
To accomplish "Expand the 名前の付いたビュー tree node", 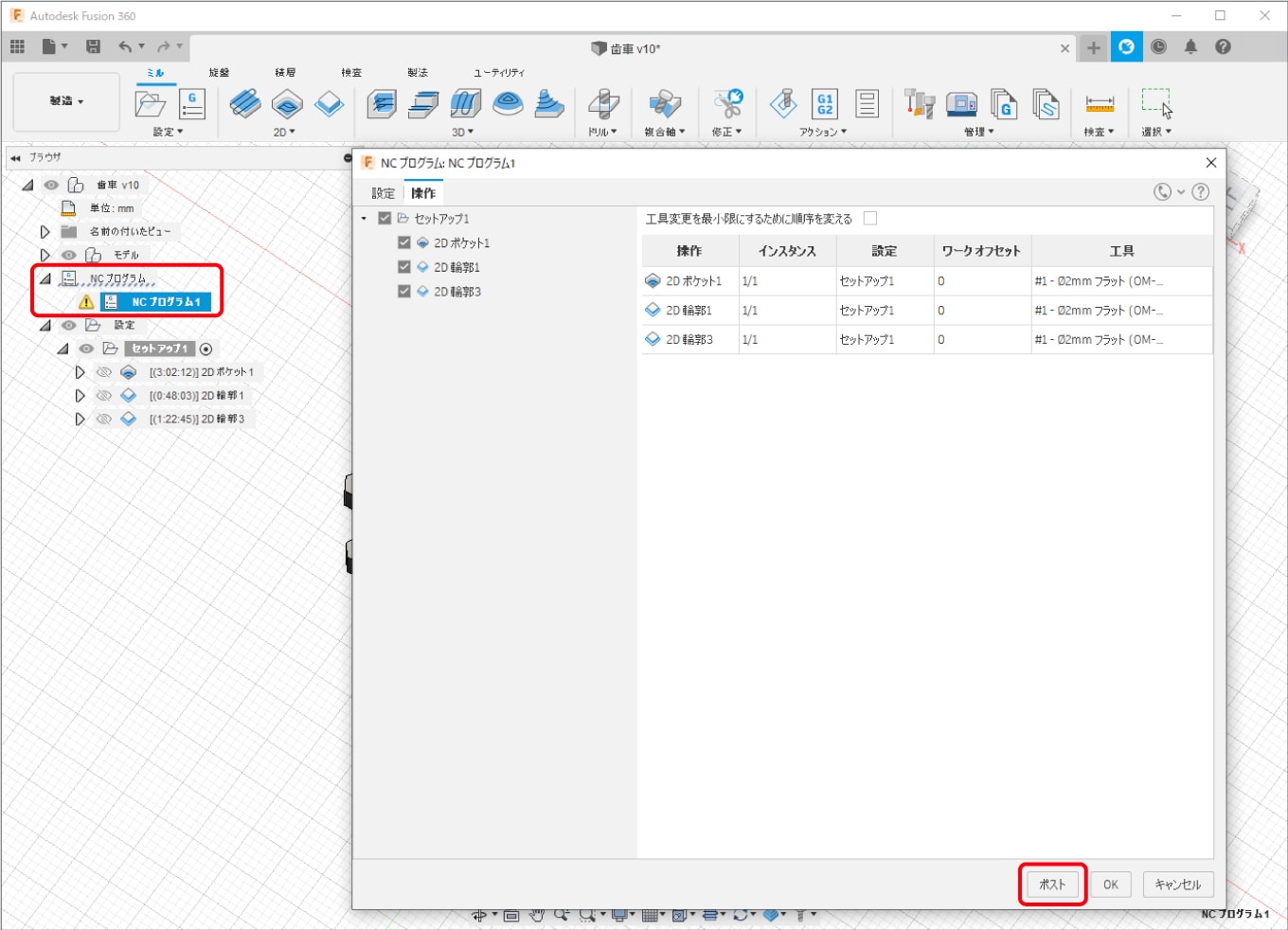I will tap(45, 231).
